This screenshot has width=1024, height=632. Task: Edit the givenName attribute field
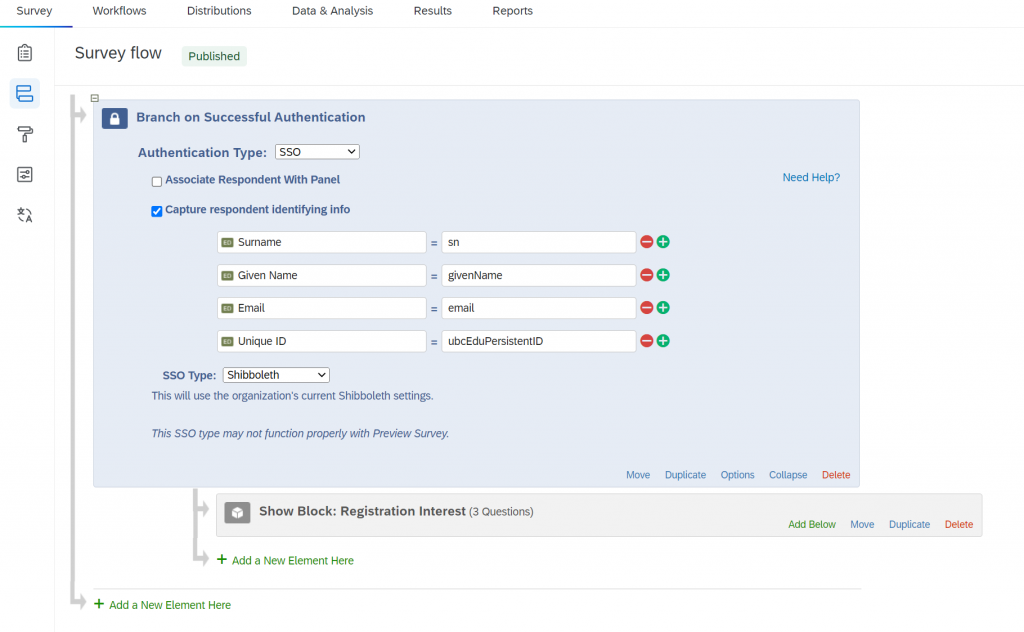coord(539,276)
